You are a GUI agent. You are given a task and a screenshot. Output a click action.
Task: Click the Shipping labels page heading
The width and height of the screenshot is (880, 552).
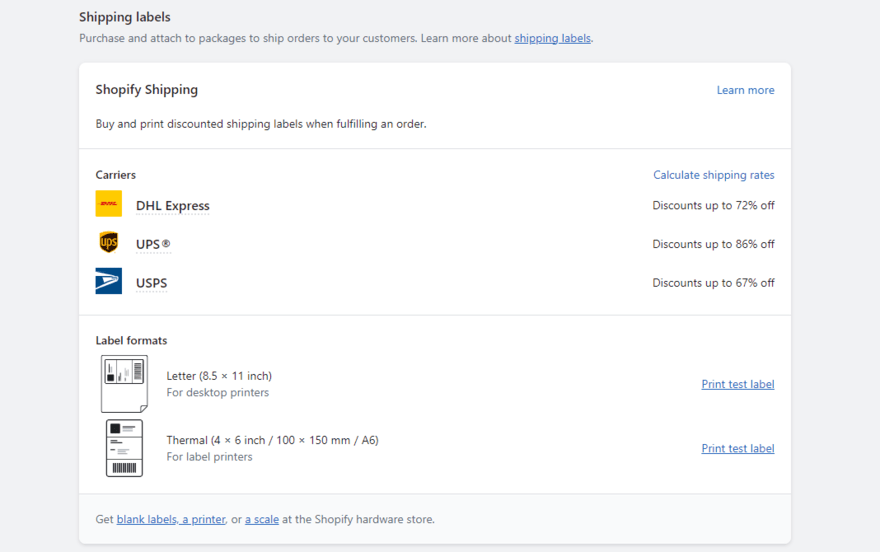[125, 17]
